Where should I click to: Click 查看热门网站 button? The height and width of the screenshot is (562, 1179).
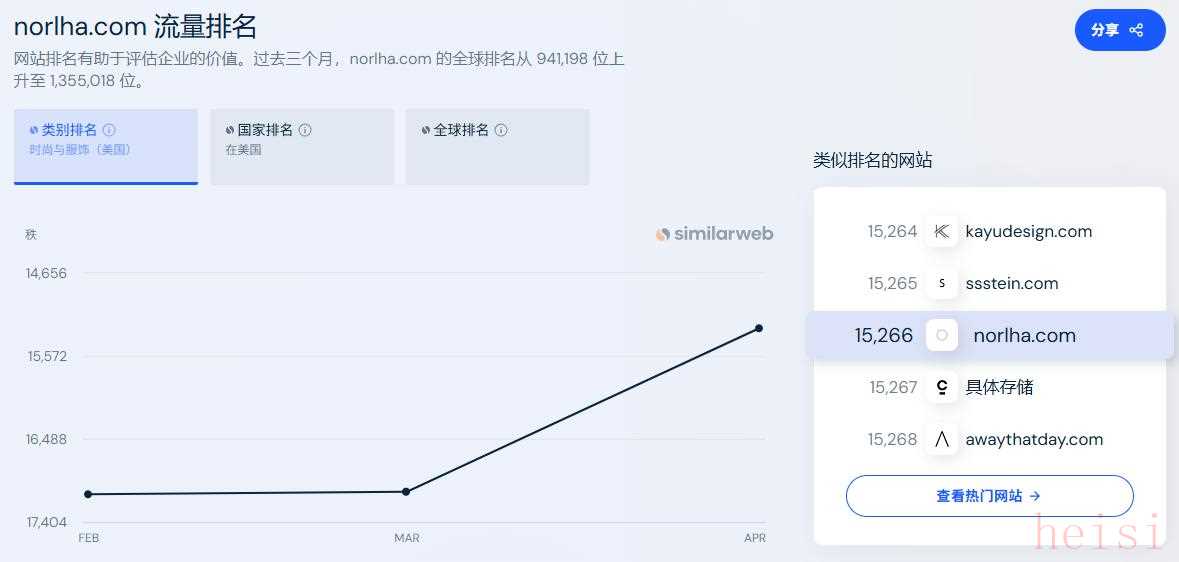[x=989, y=496]
